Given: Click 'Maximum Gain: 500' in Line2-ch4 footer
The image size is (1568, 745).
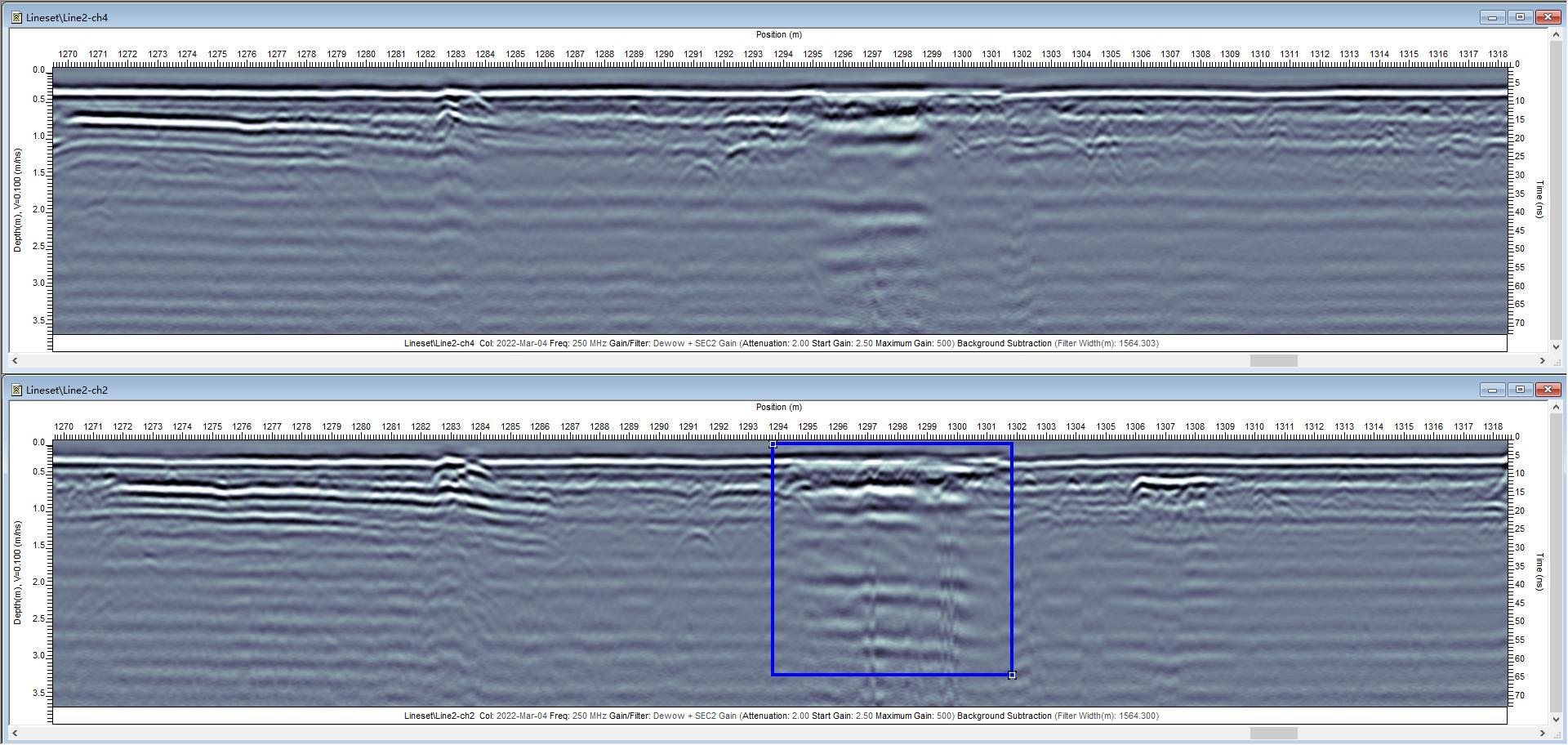Looking at the screenshot, I should coord(914,343).
